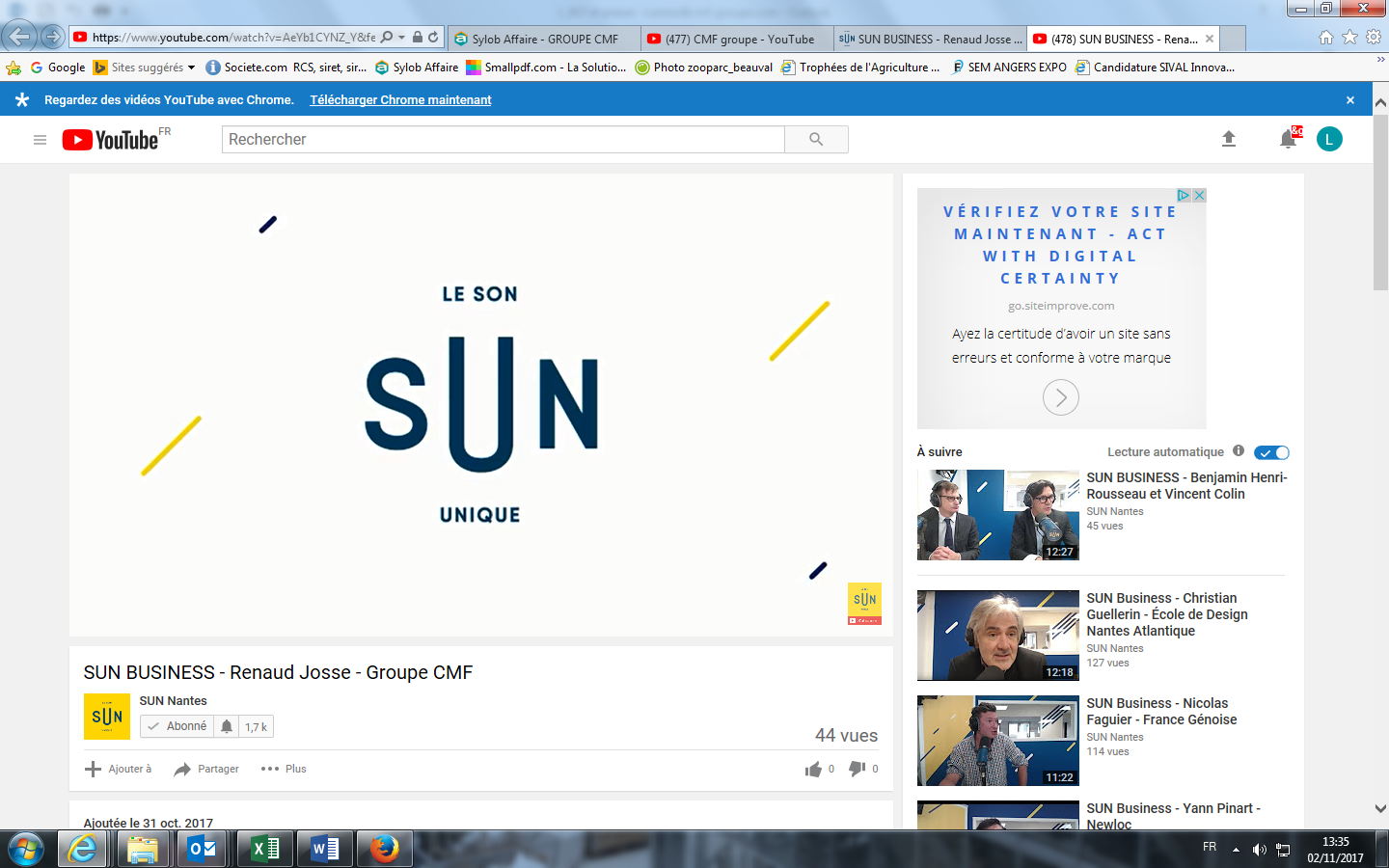Click the thumbs down dislike icon

(x=857, y=769)
